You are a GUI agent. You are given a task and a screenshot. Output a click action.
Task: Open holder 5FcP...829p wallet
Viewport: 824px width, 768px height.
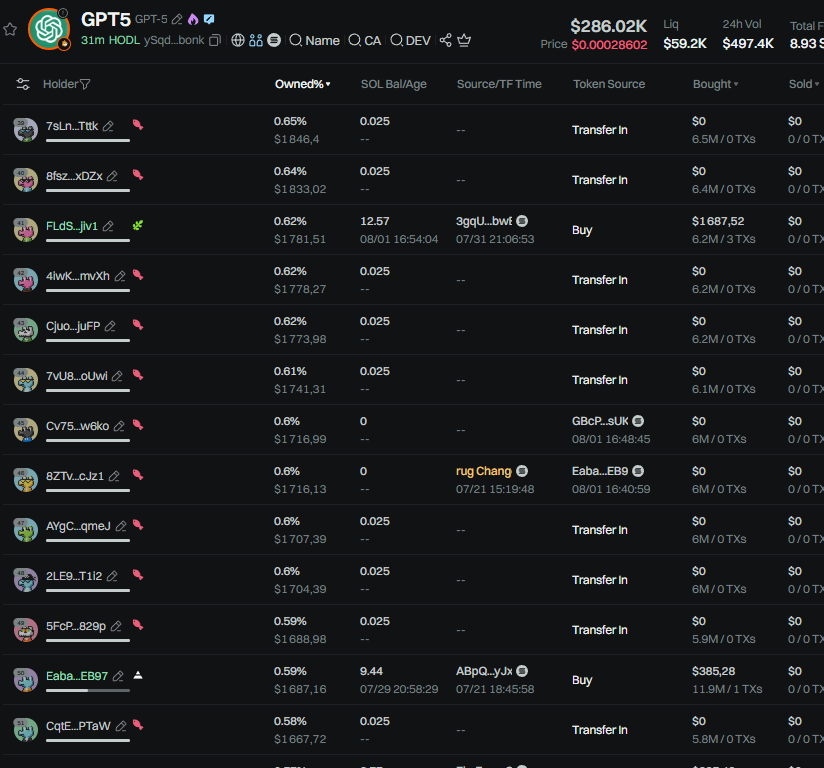(76, 626)
